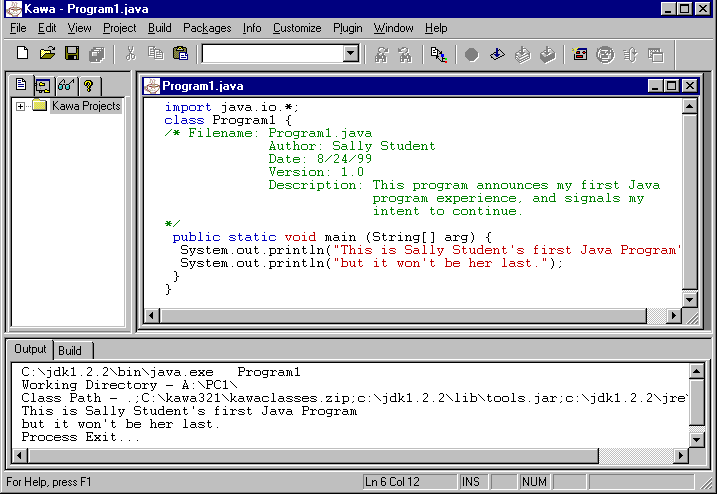The height and width of the screenshot is (494, 717).
Task: Click the compile icon with colored arrows
Action: click(x=439, y=55)
